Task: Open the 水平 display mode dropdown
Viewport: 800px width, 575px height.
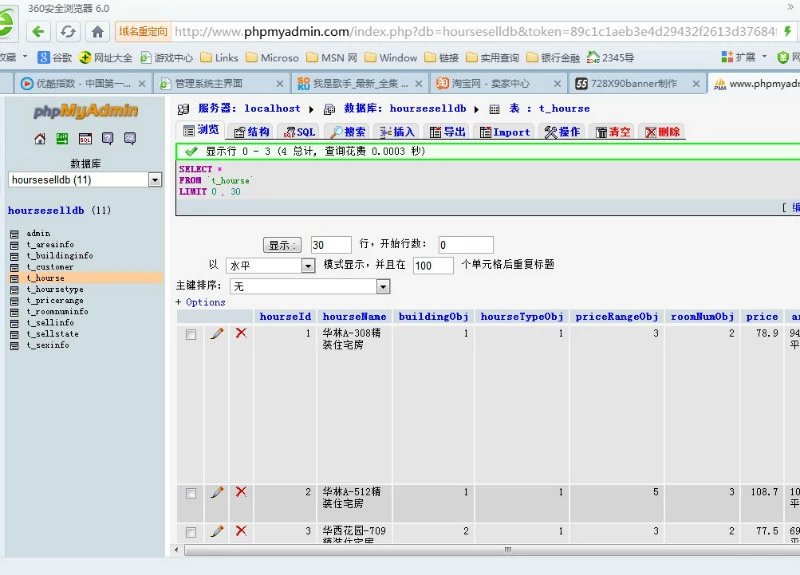Action: [x=270, y=266]
